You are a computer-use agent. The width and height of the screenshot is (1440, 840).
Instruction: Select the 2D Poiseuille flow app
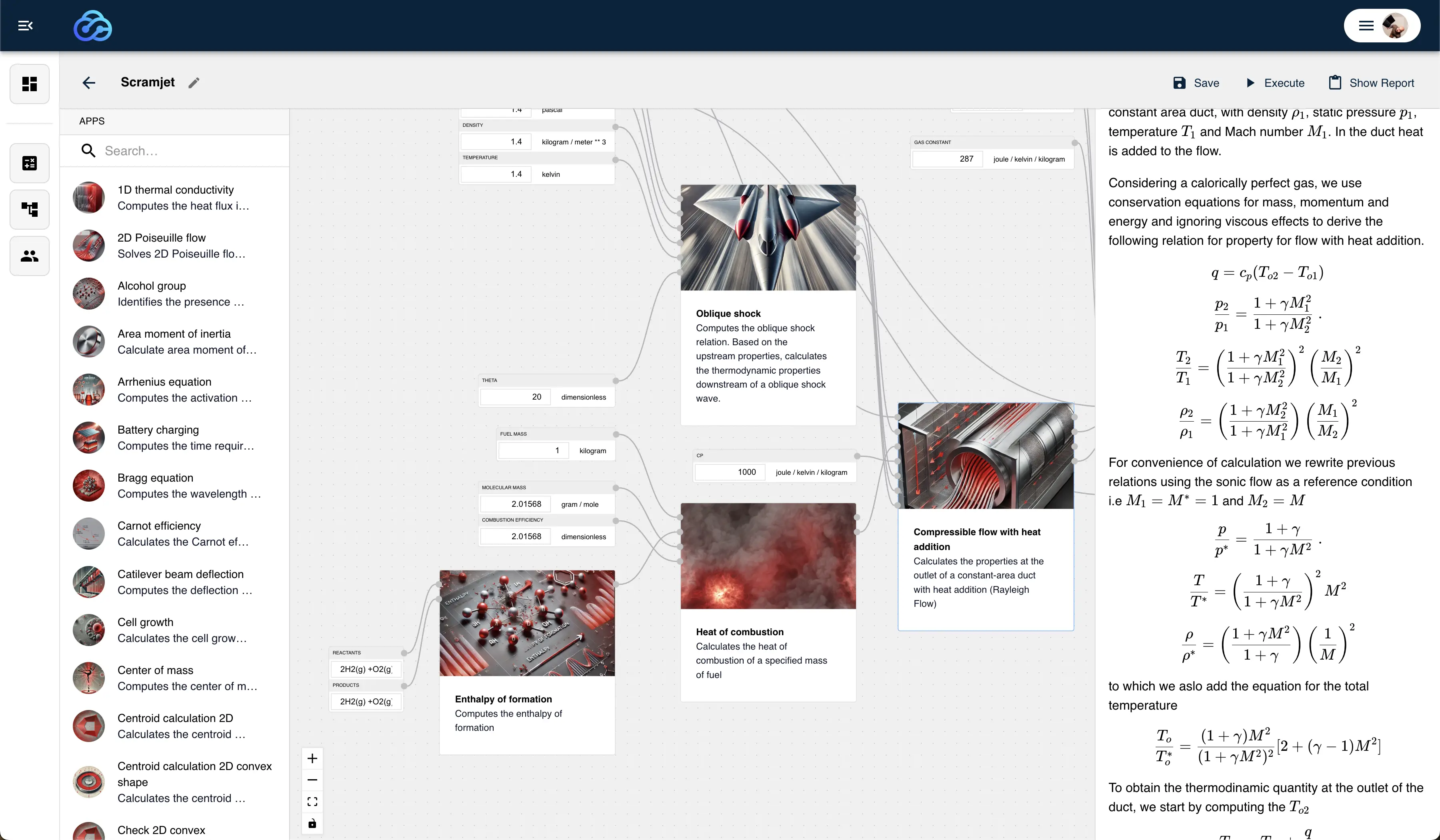point(175,246)
